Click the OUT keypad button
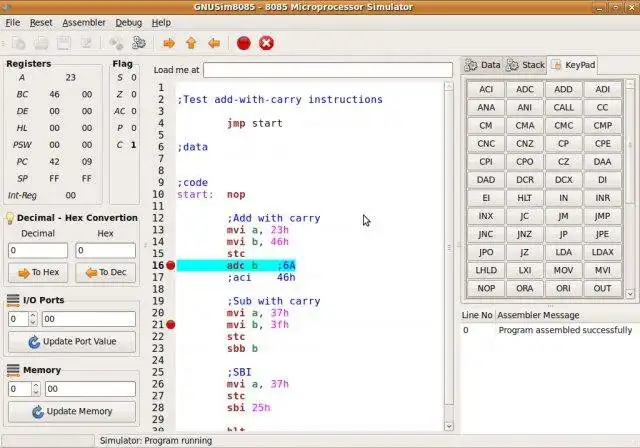640x448 pixels. click(x=602, y=288)
